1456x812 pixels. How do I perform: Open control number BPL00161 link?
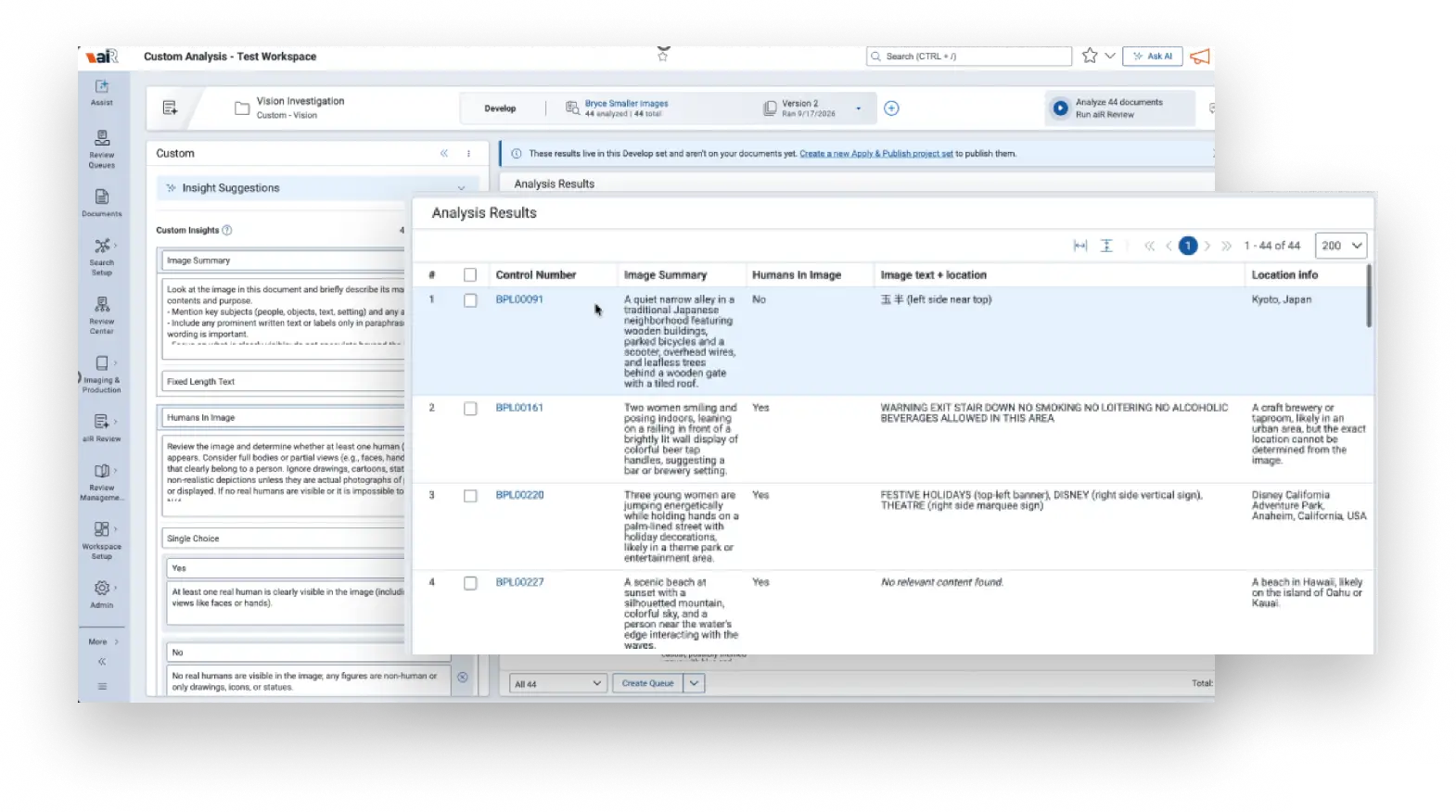(519, 408)
